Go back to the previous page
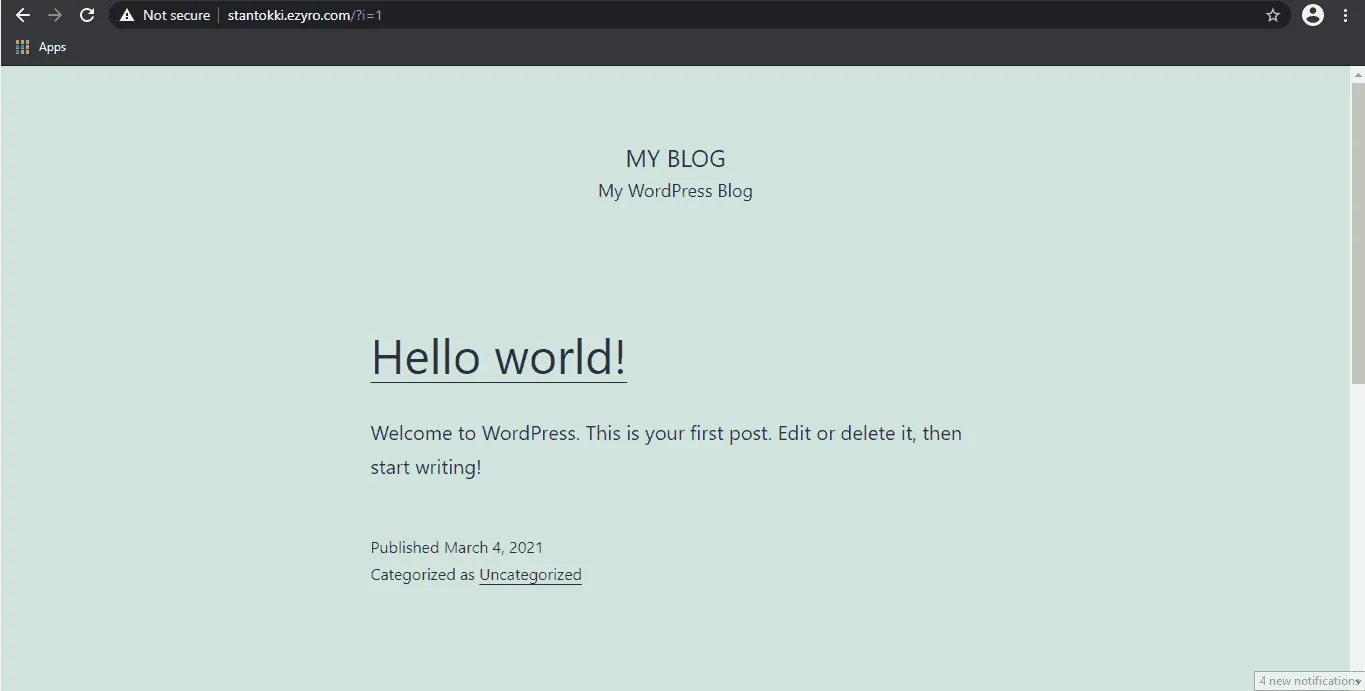Viewport: 1365px width, 691px height. coord(23,15)
